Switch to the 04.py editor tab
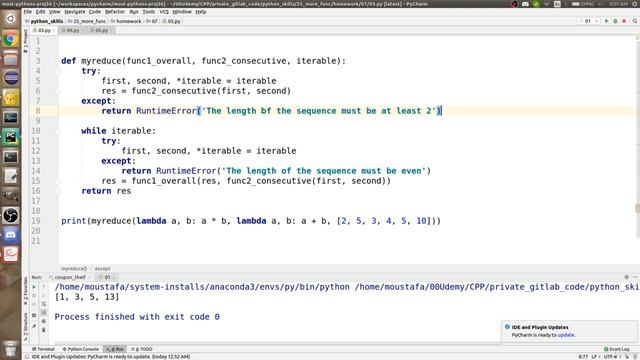Screen dimensions: 640x360 tap(73, 30)
